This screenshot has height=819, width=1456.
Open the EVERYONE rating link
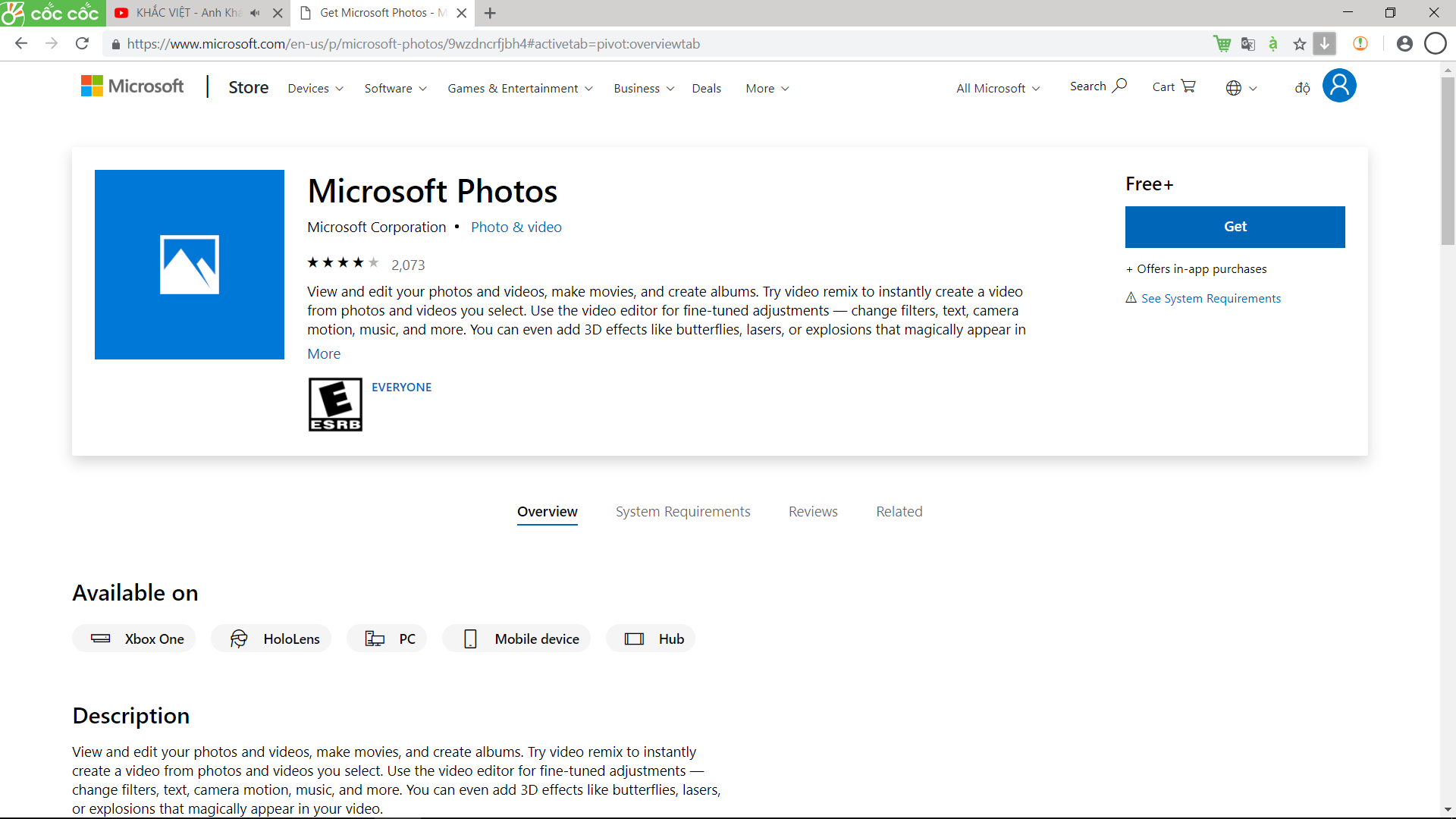(401, 388)
